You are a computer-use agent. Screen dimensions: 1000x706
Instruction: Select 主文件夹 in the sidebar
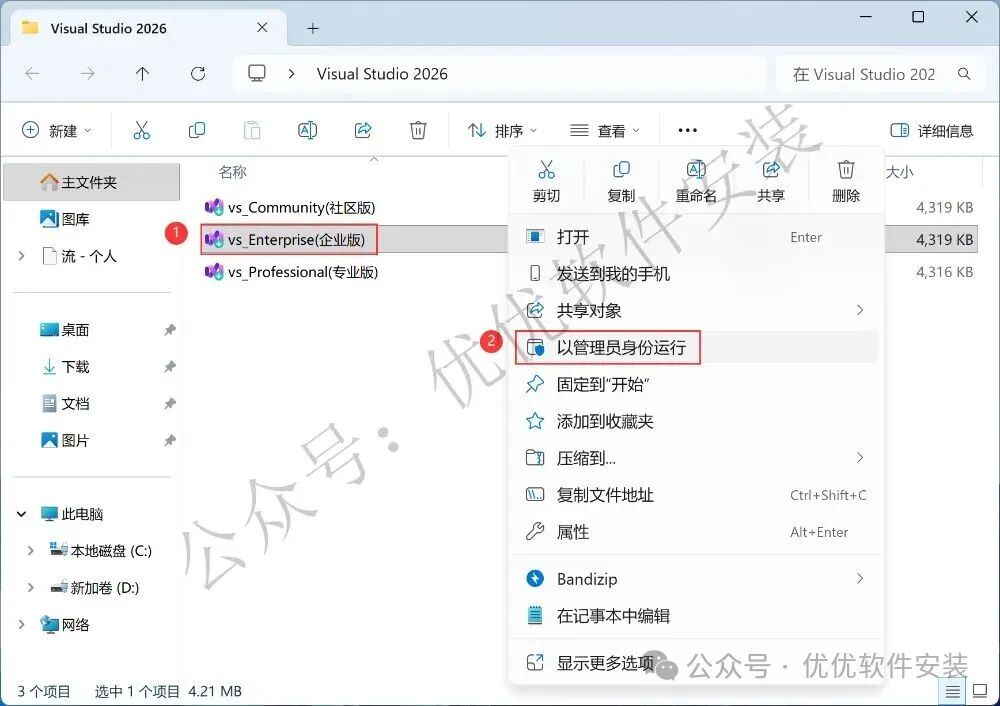92,182
